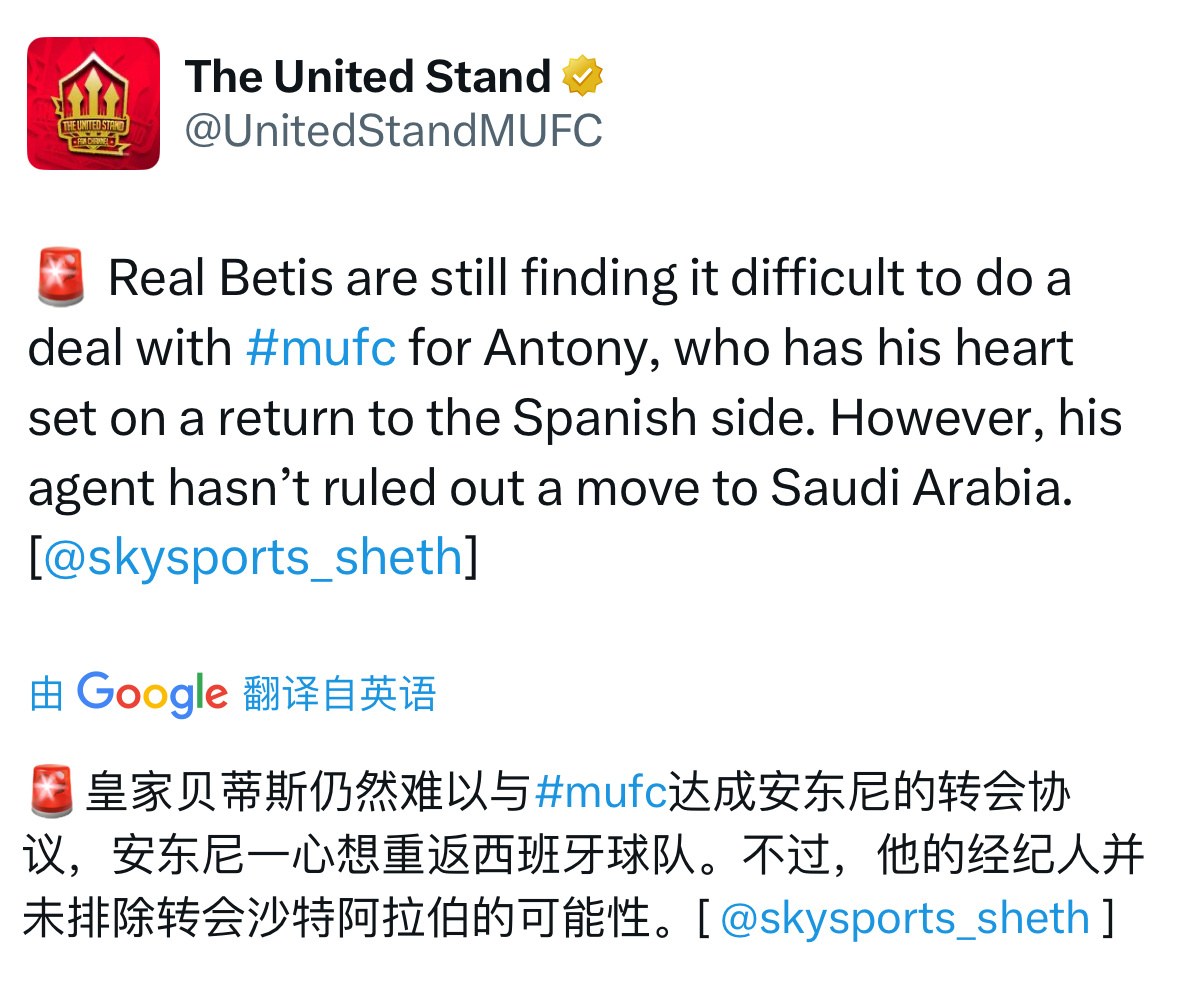
Task: Click the siren emoji before 皇家贝蒂斯
Action: tap(52, 791)
